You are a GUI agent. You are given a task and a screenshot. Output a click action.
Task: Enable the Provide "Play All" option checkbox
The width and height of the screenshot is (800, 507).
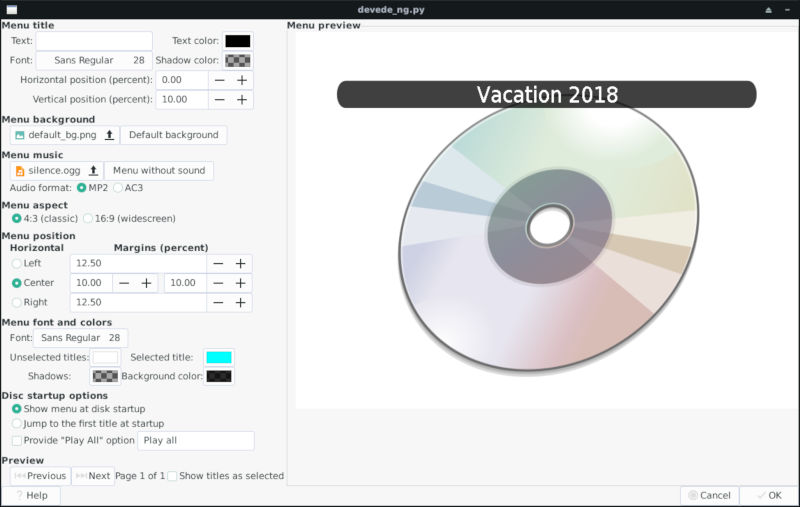coord(16,440)
